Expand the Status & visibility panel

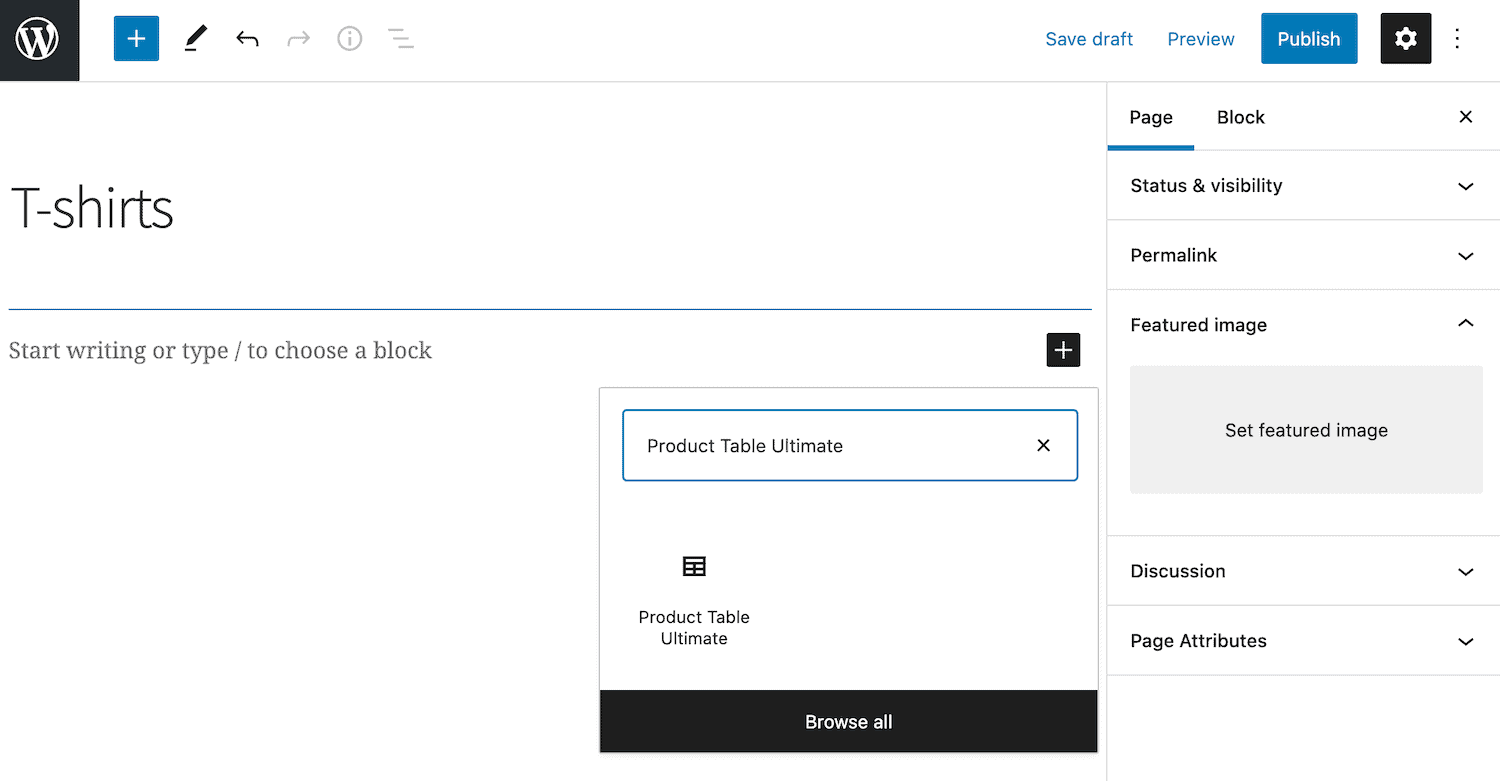[x=1303, y=186]
